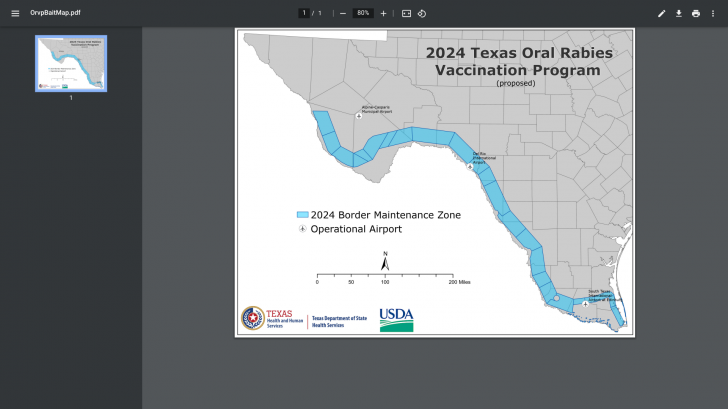Click the map title '2024 Texas Oral Rabies'
Screen dimensions: 728x409
click(x=519, y=53)
